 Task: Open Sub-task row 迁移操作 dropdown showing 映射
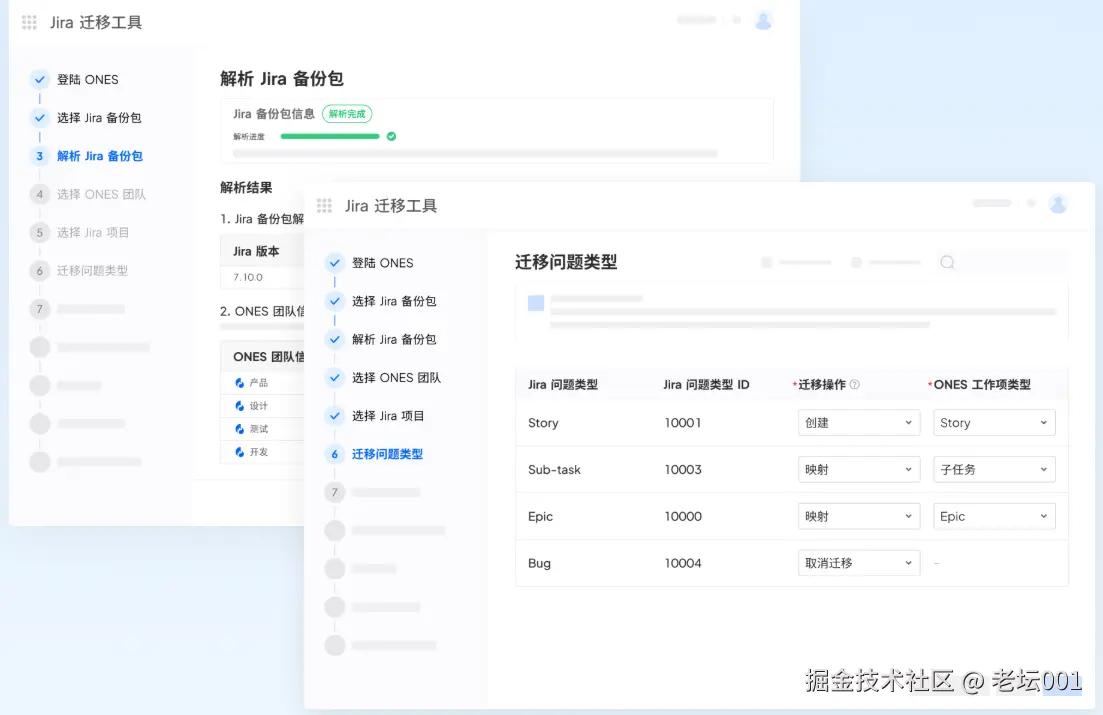(859, 469)
